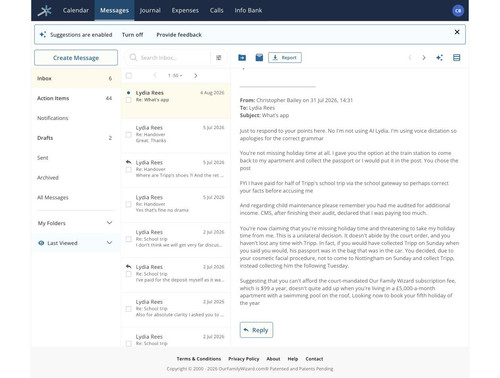Go to the next message arrow

(424, 58)
